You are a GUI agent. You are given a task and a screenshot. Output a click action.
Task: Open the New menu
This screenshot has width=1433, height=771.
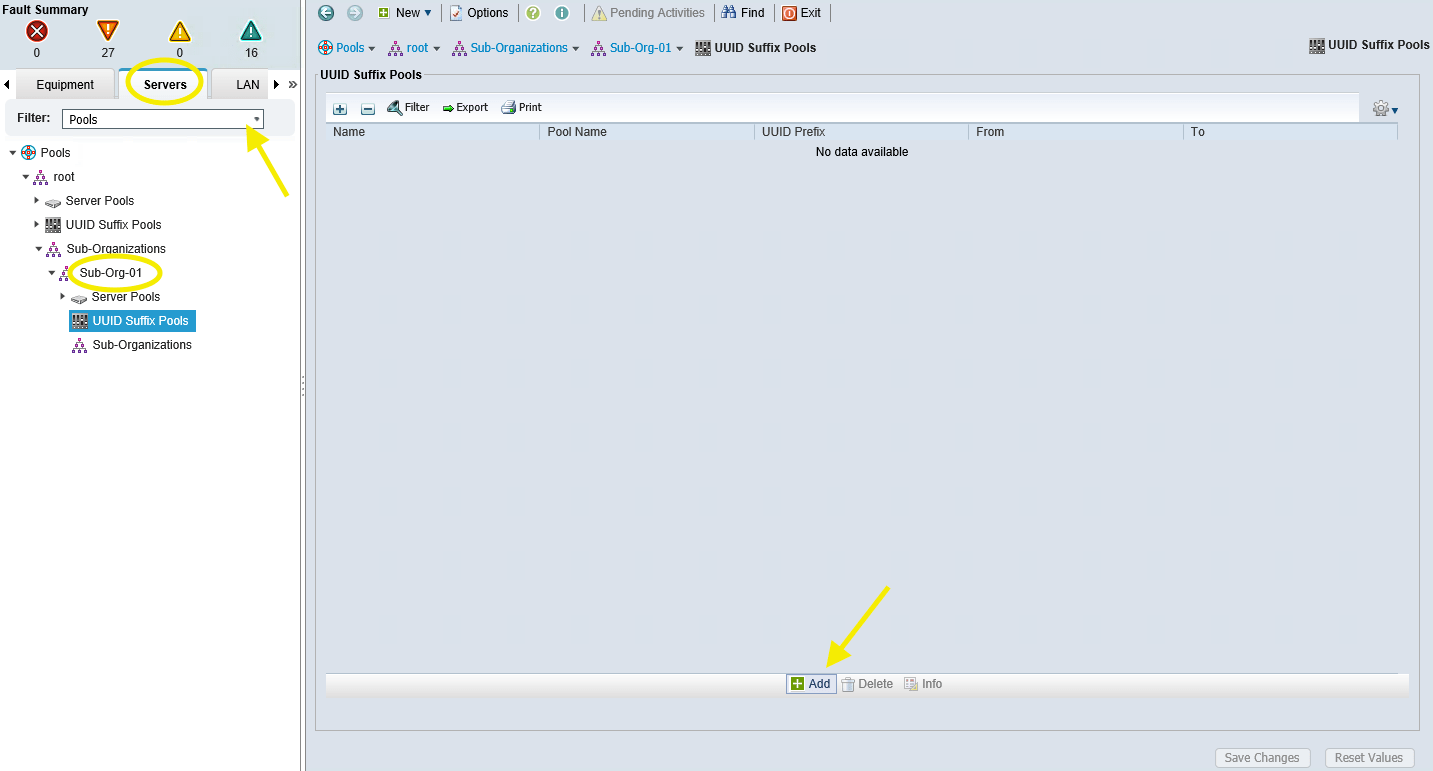tap(404, 12)
